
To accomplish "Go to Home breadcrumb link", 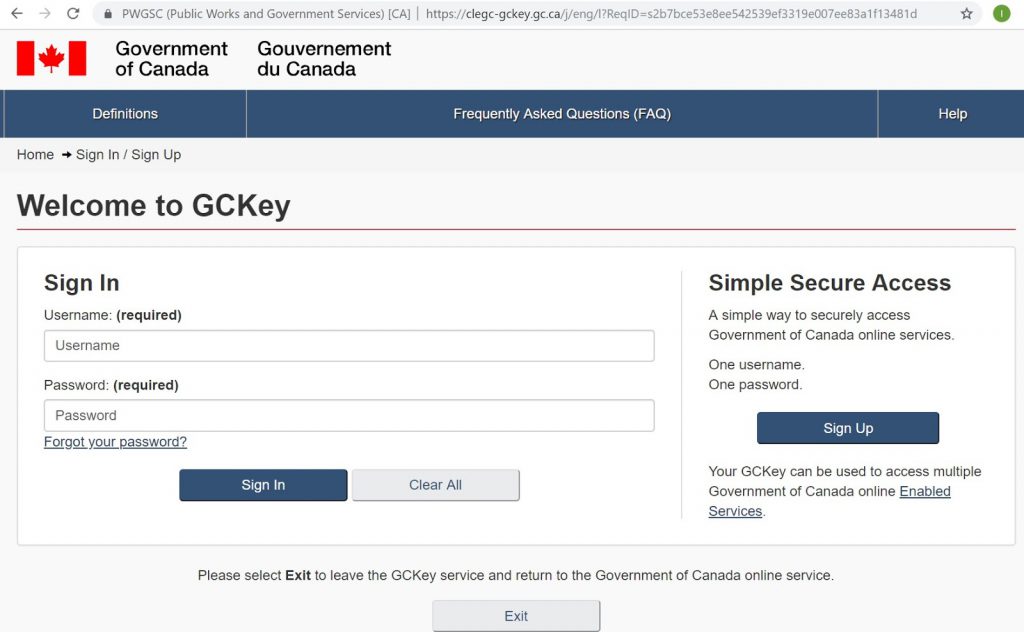I will (35, 155).
